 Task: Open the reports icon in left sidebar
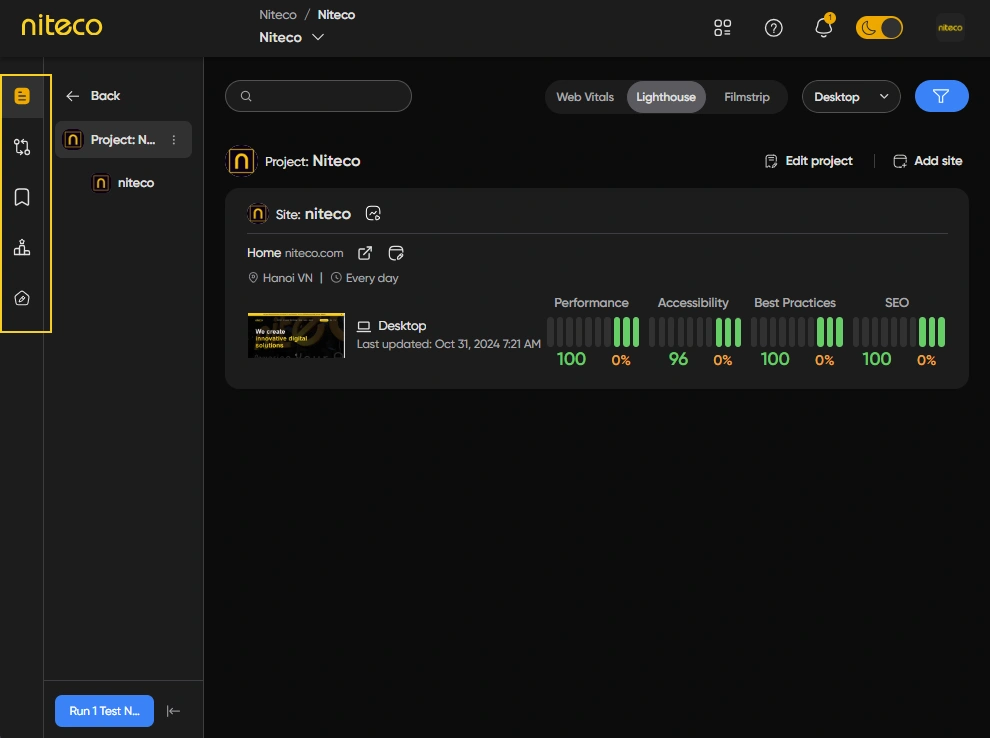point(22,96)
